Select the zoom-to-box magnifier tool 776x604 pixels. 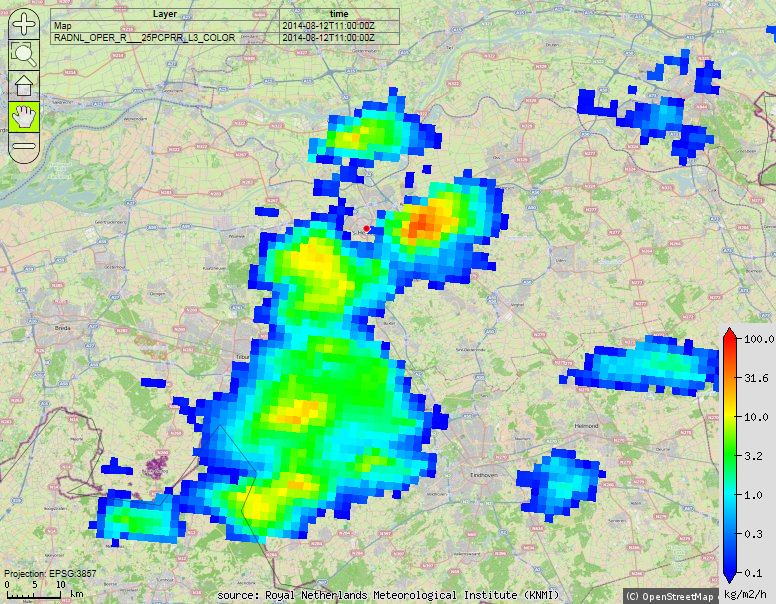[24, 55]
